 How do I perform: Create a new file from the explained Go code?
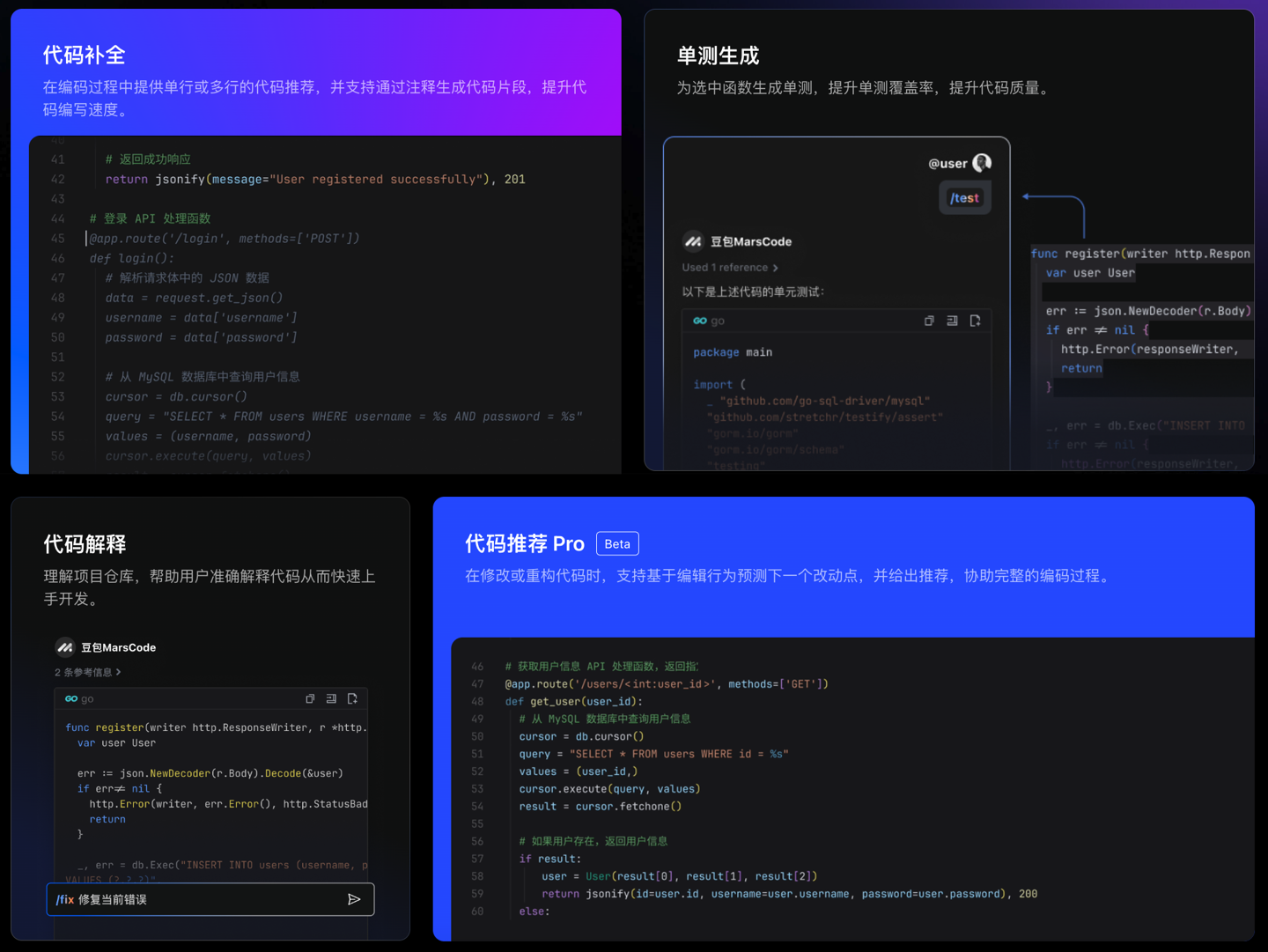[x=352, y=697]
